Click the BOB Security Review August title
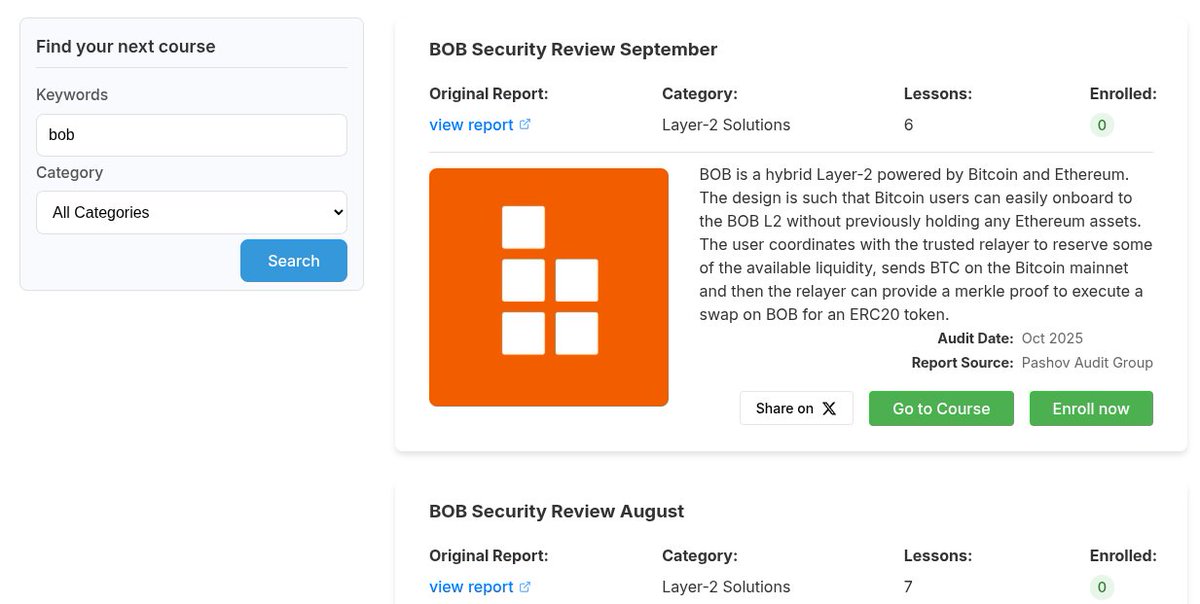This screenshot has height=604, width=1200. click(556, 511)
